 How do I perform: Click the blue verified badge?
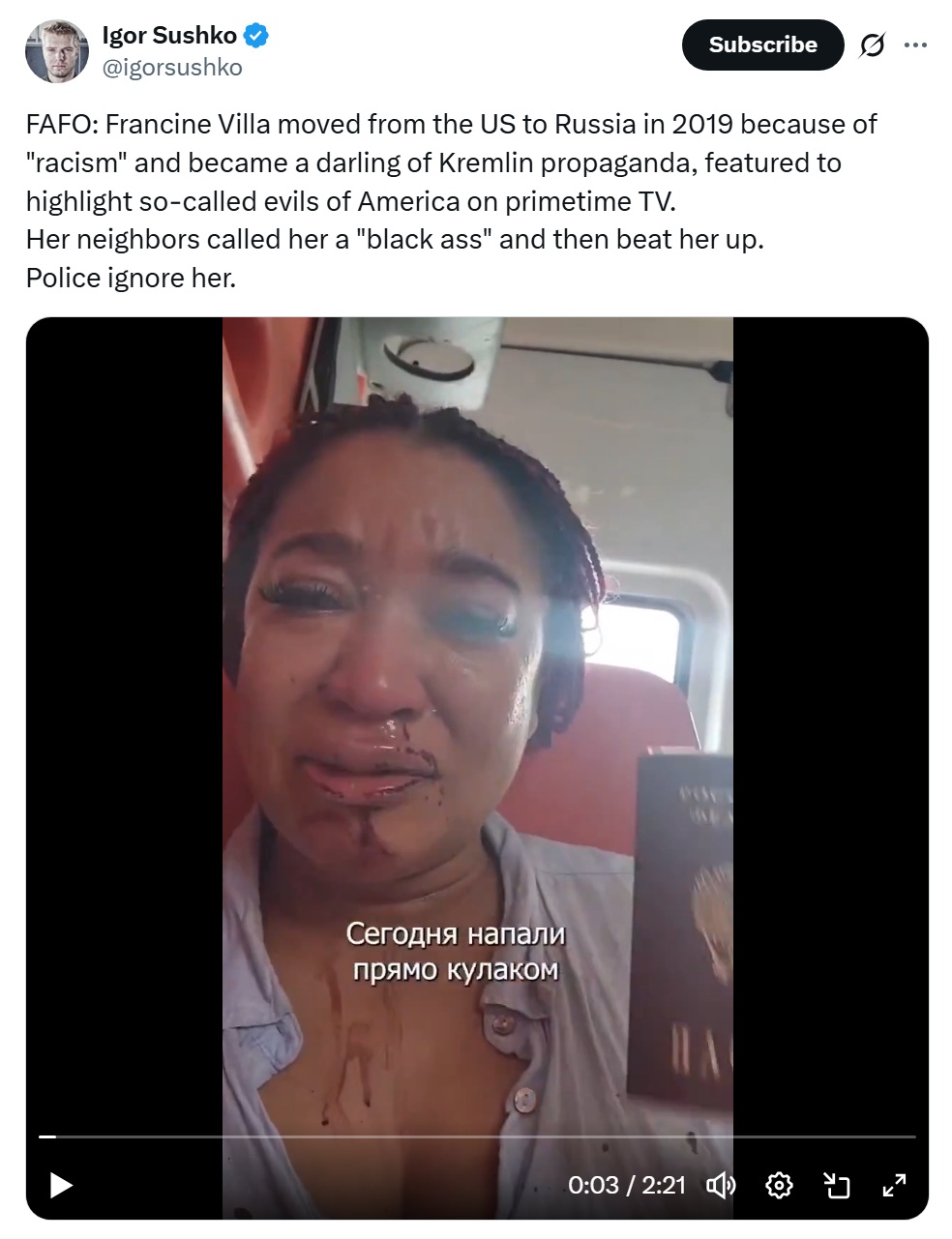(x=255, y=37)
